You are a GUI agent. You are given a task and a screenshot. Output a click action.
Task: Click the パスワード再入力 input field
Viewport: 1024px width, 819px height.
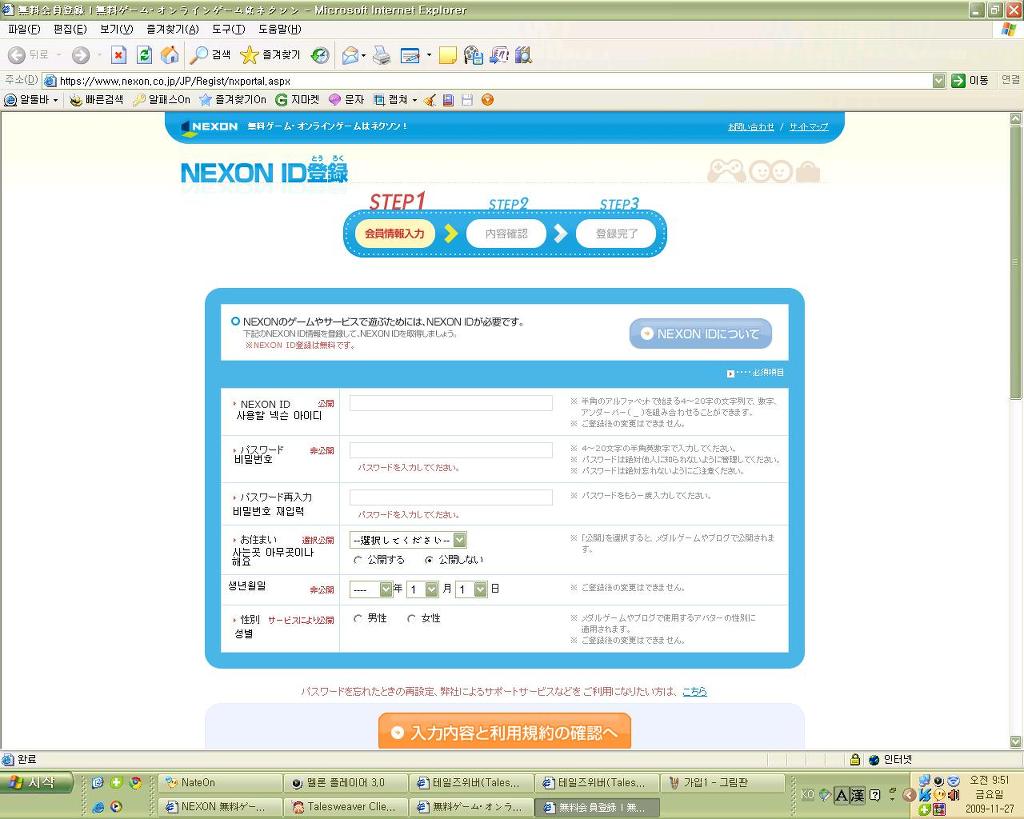point(451,497)
